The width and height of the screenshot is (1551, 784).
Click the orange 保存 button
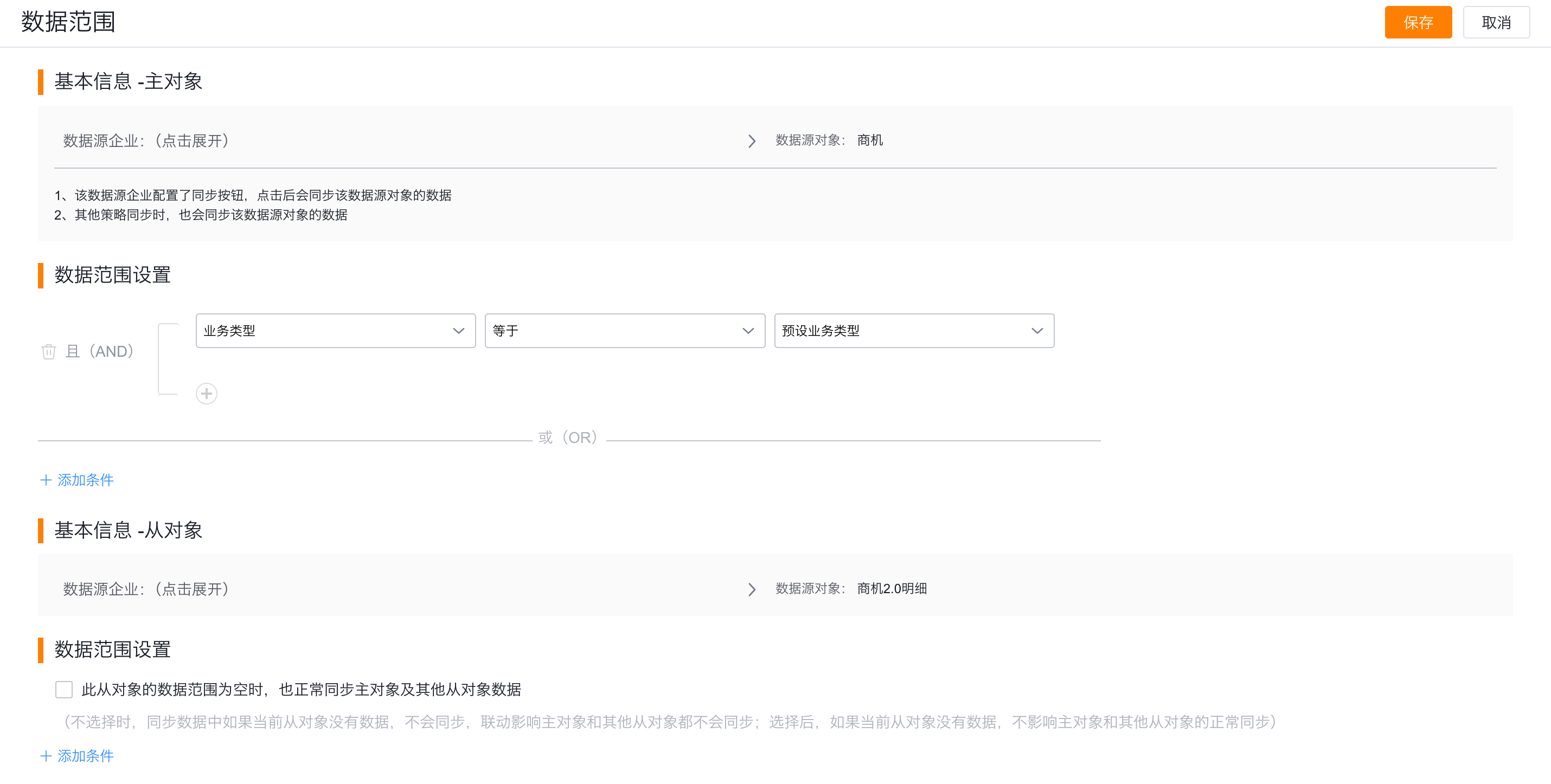1418,22
